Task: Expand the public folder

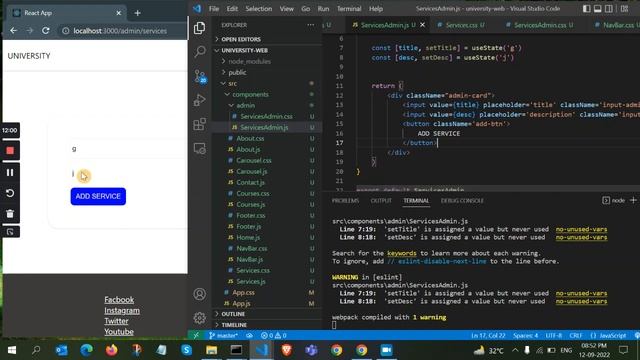Action: [237, 72]
